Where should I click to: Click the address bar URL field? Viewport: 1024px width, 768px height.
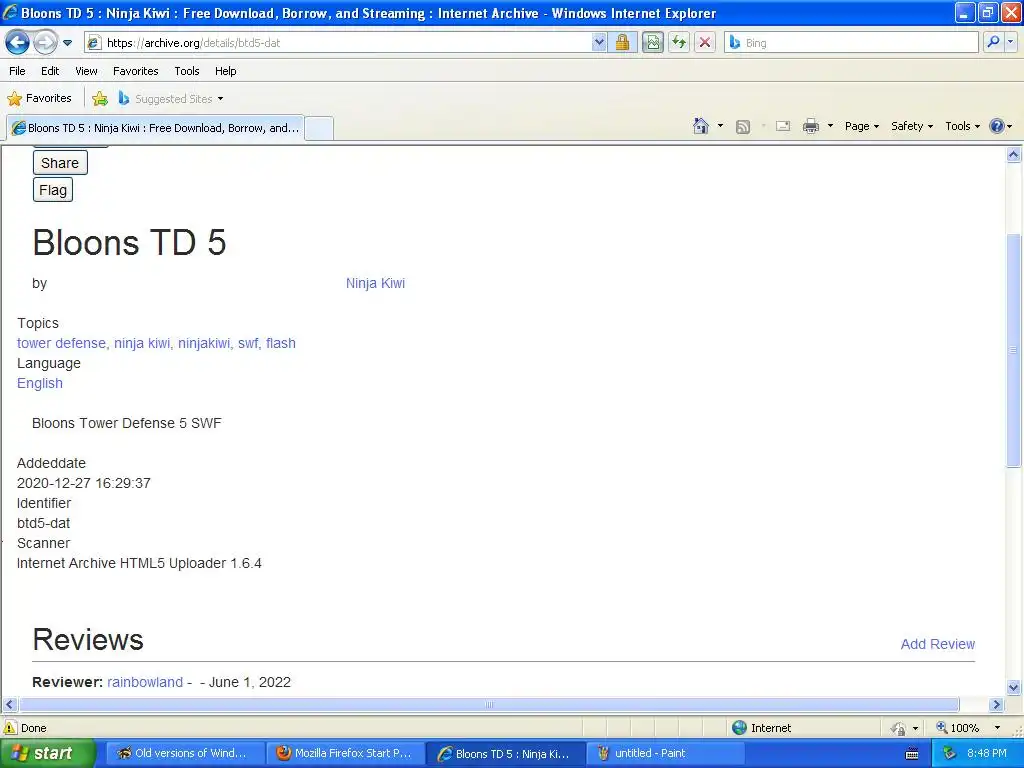338,42
